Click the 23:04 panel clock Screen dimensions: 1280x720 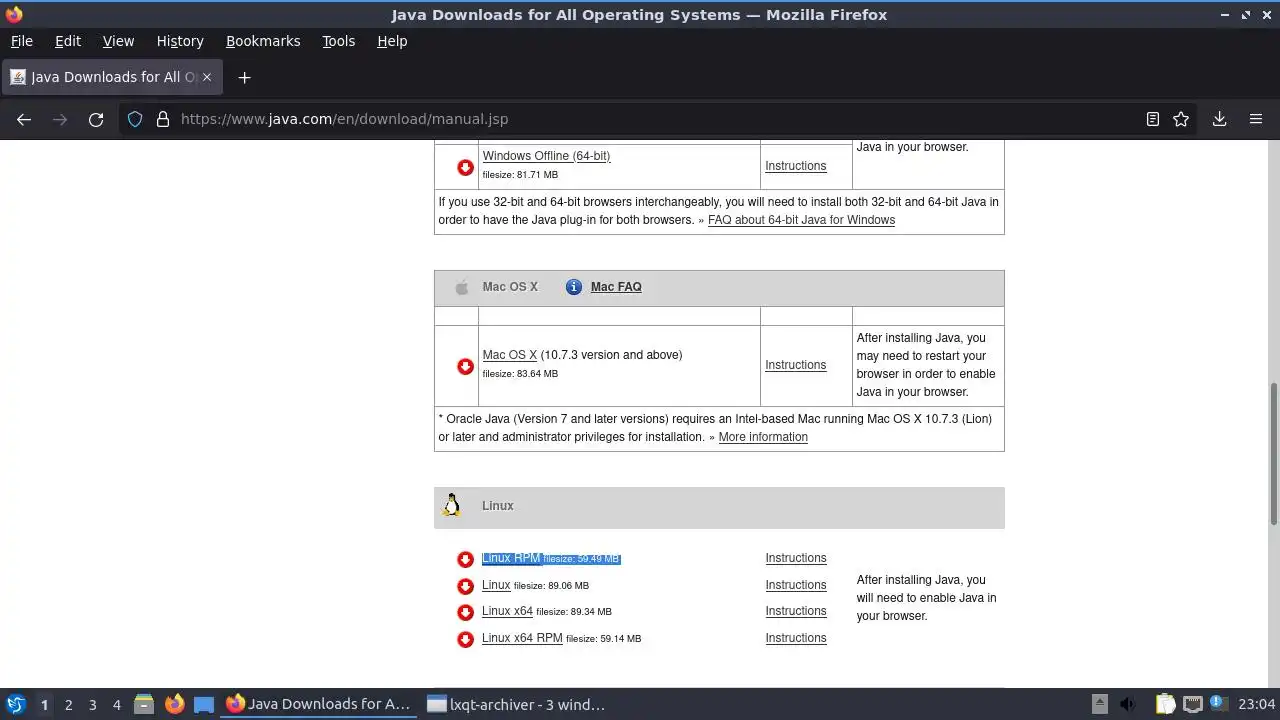[1256, 704]
